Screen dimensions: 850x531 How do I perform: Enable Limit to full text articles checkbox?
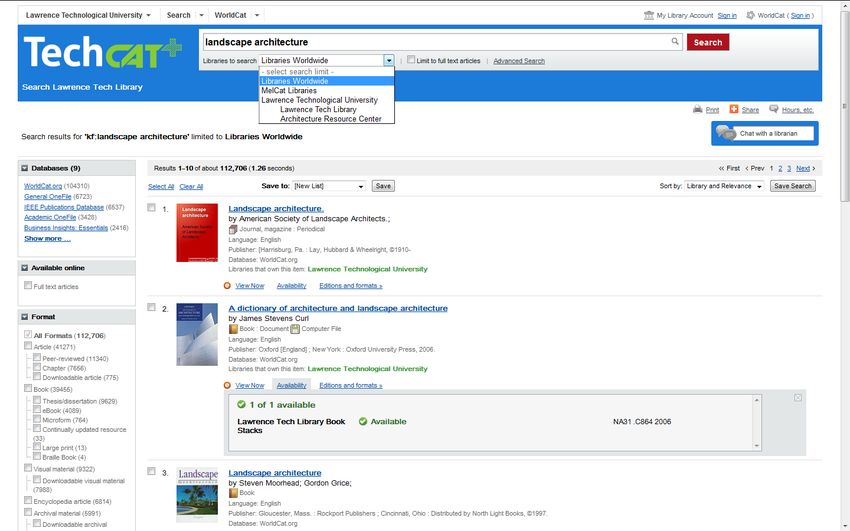[x=411, y=60]
